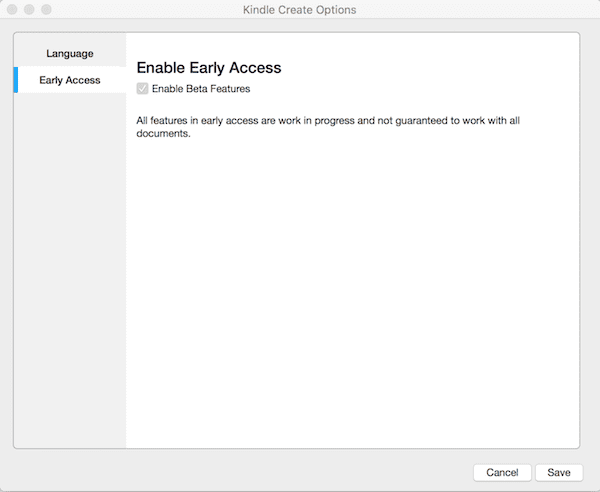Switch to the Language tab

(x=70, y=53)
